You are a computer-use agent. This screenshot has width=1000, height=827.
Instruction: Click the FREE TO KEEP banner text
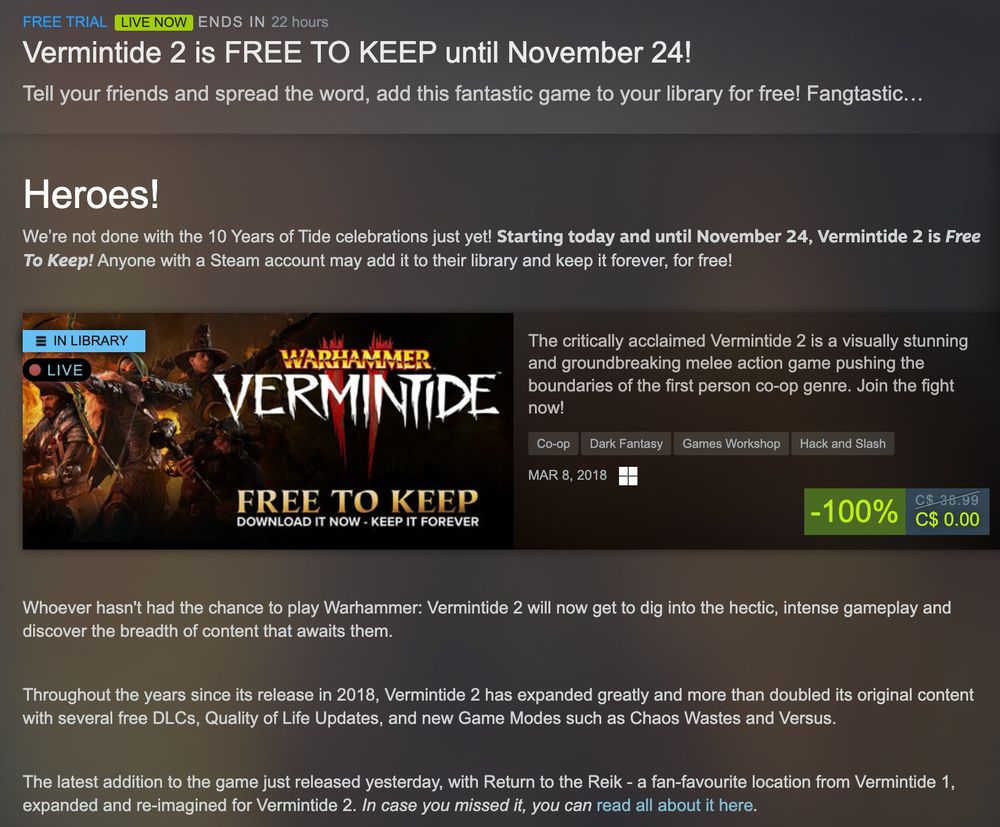[x=357, y=501]
